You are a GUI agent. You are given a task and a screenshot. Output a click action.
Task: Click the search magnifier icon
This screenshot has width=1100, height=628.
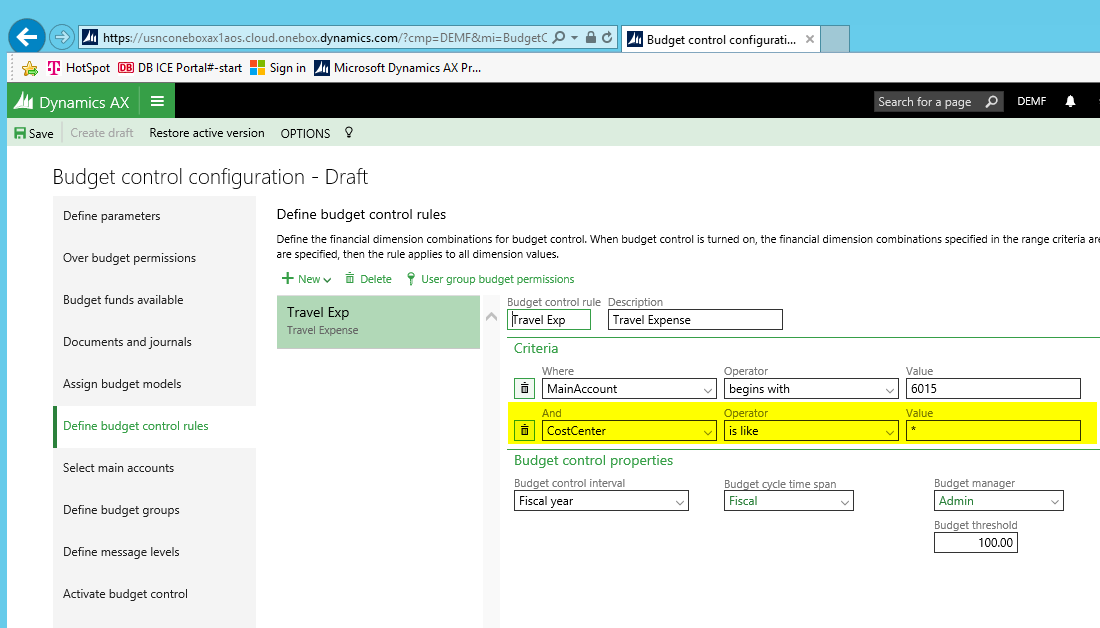point(991,101)
